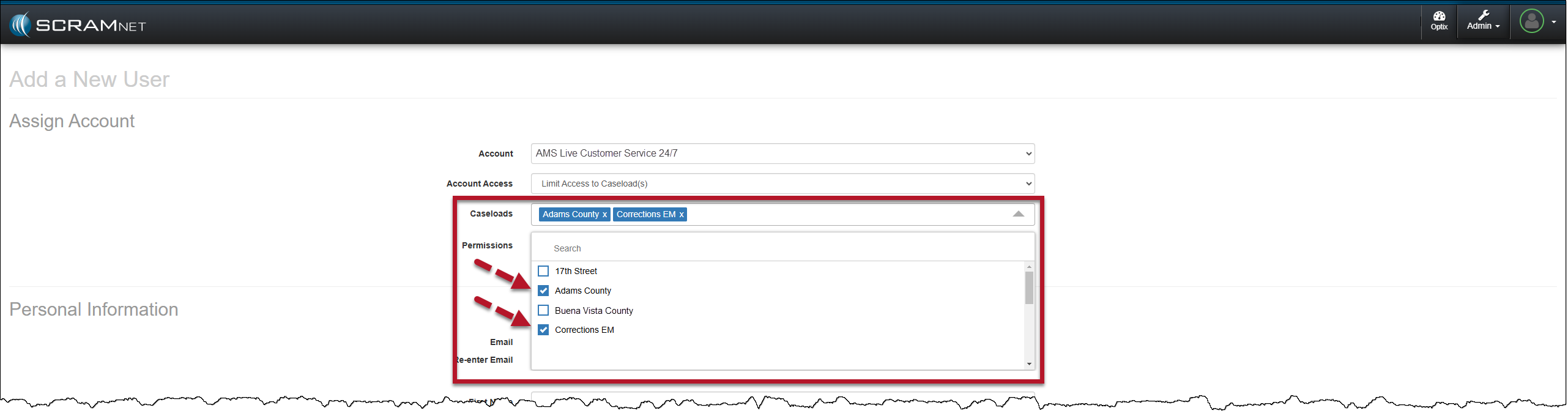Expand the user account caret menu

pyautogui.click(x=1554, y=22)
